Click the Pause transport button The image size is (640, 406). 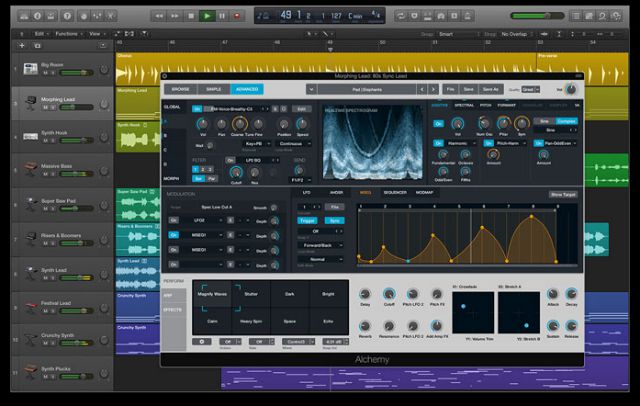click(x=222, y=16)
